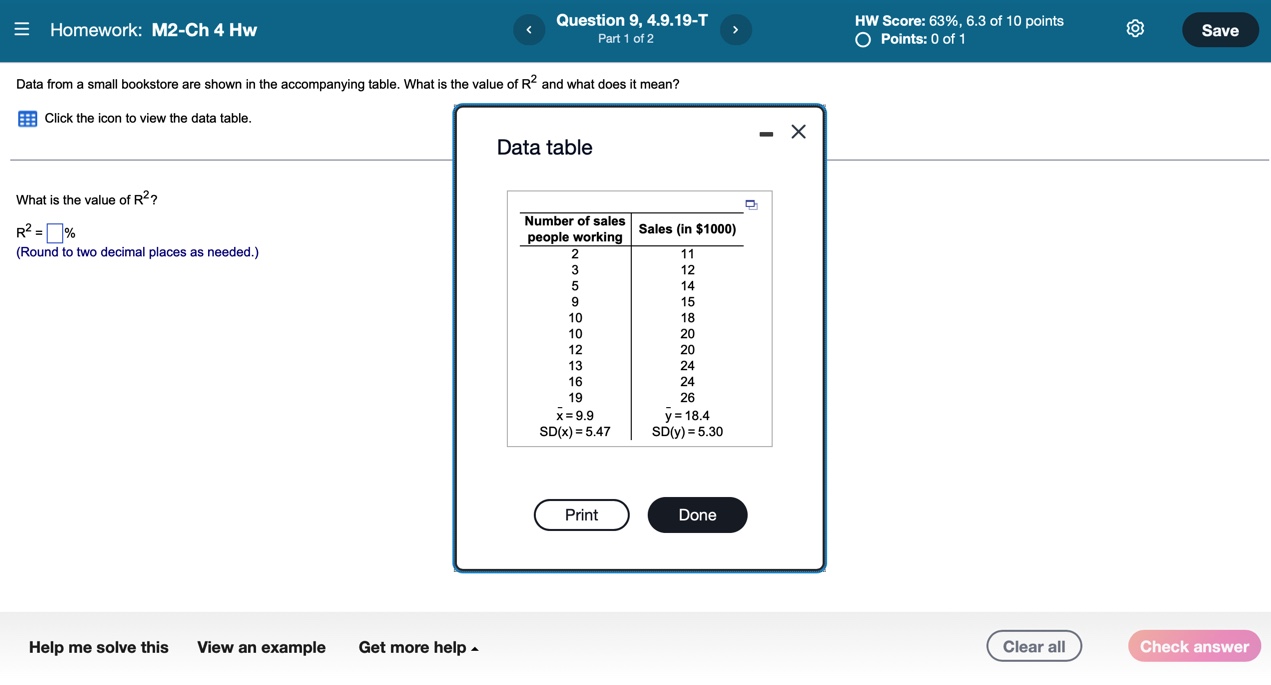Click the HW Score 63% text
Screen dimensions: 1271x685
point(959,21)
